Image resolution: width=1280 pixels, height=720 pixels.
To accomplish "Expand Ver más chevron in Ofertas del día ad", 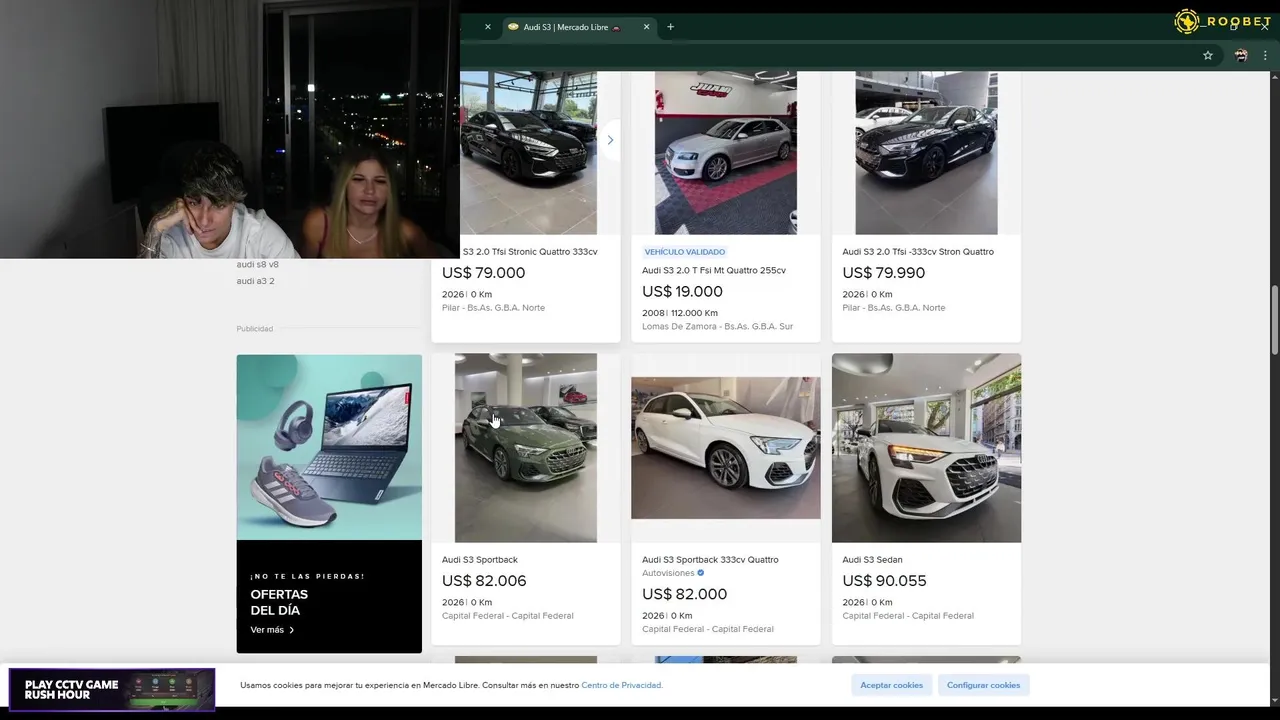I will click(x=291, y=630).
